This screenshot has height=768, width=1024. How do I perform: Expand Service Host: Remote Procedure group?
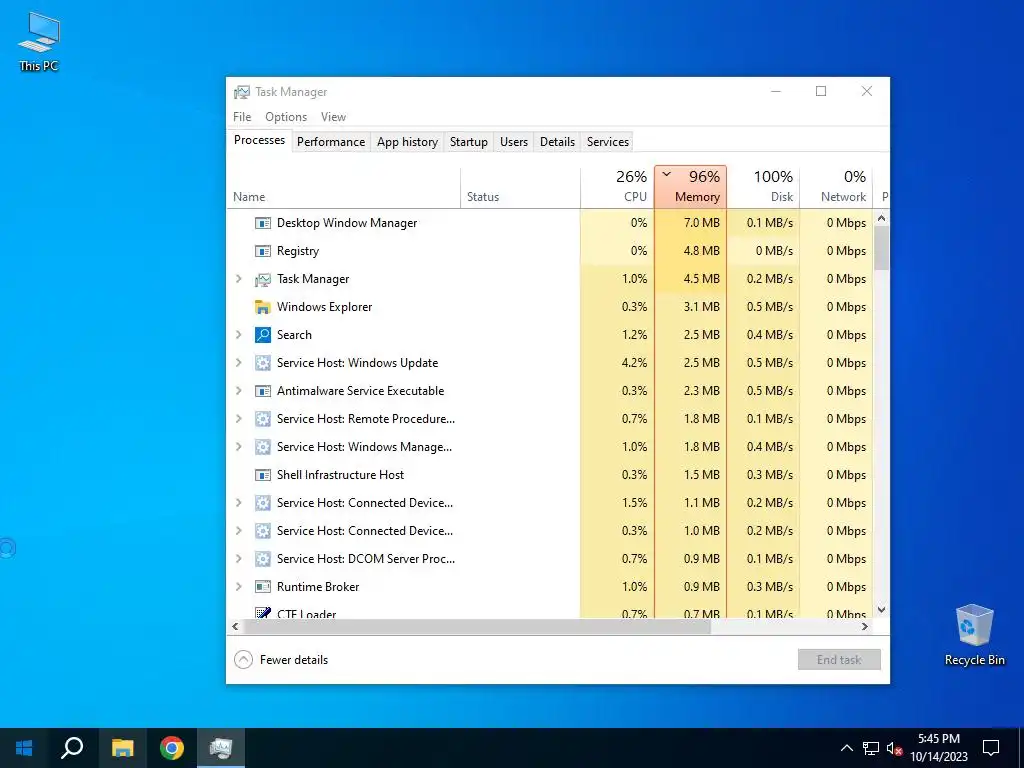239,419
